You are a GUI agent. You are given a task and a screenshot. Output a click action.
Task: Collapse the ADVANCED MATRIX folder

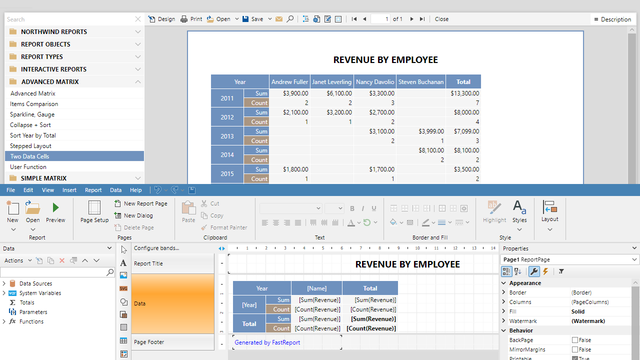pyautogui.click(x=138, y=82)
